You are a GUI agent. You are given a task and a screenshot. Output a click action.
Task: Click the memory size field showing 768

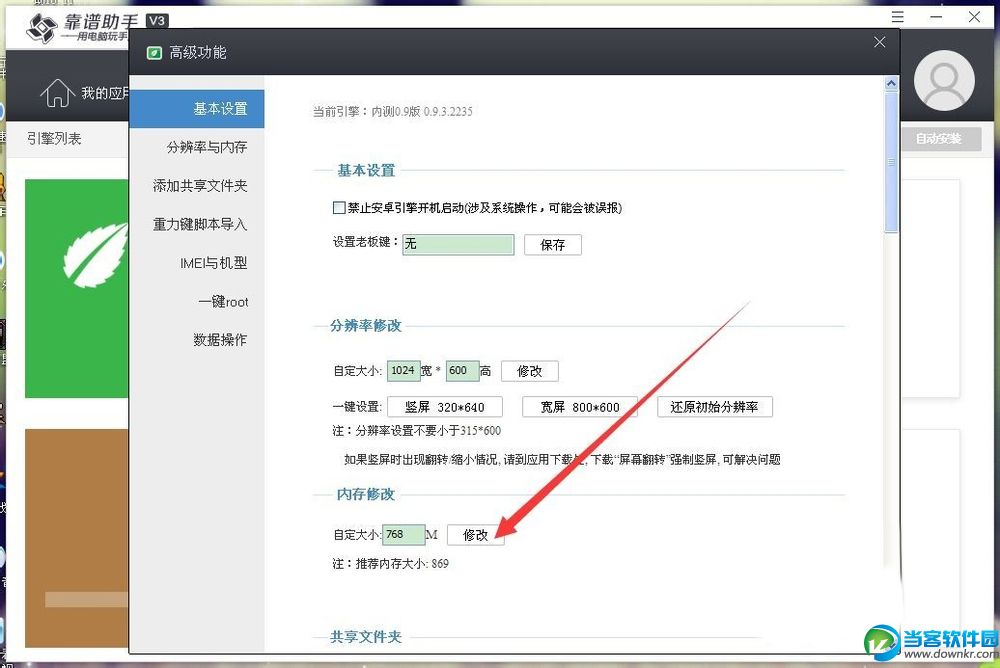404,535
